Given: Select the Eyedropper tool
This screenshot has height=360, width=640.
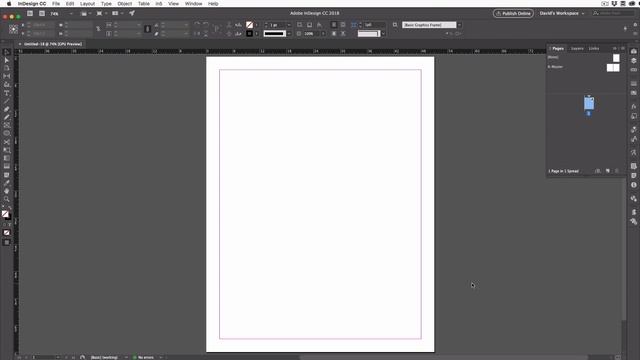Looking at the screenshot, I should (7, 183).
